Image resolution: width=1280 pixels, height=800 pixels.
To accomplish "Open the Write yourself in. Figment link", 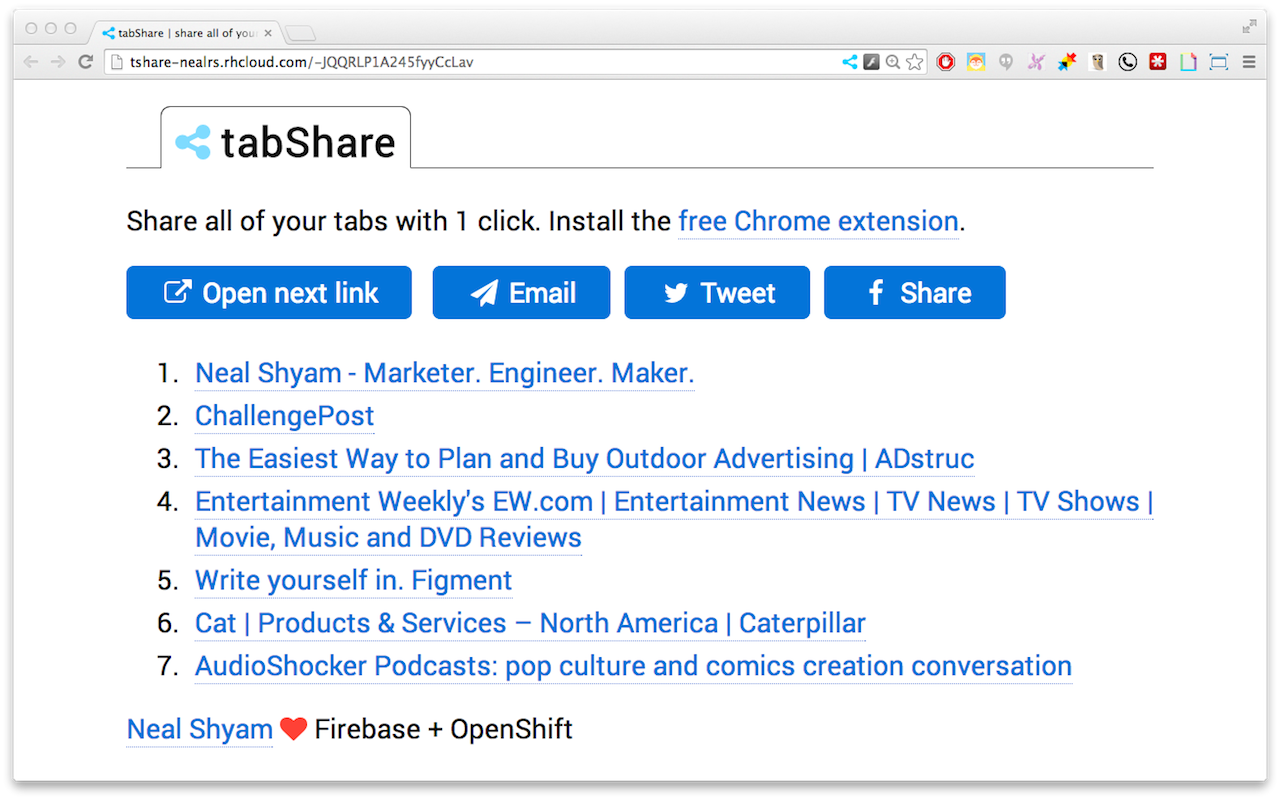I will pos(354,580).
